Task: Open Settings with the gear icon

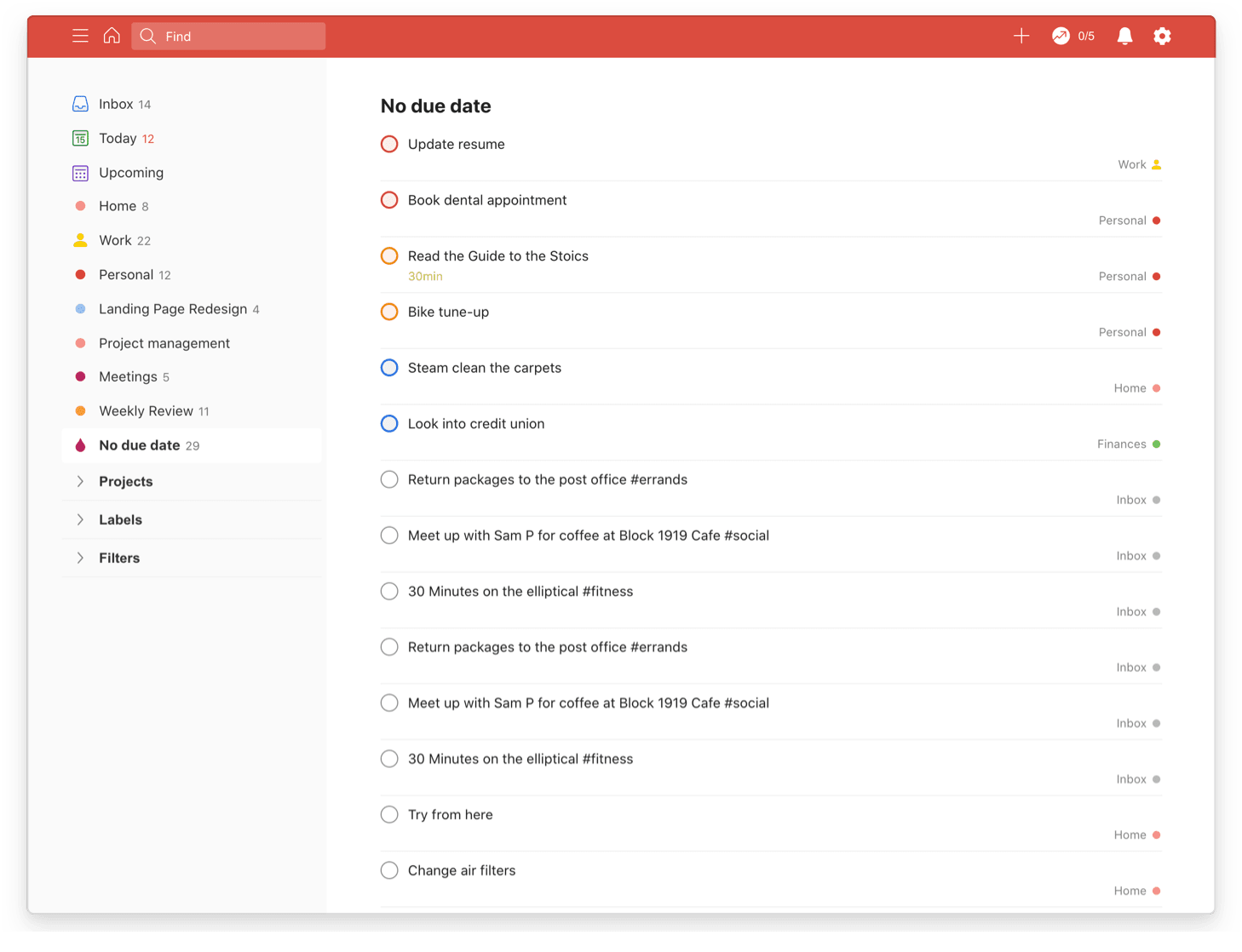Action: tap(1162, 36)
